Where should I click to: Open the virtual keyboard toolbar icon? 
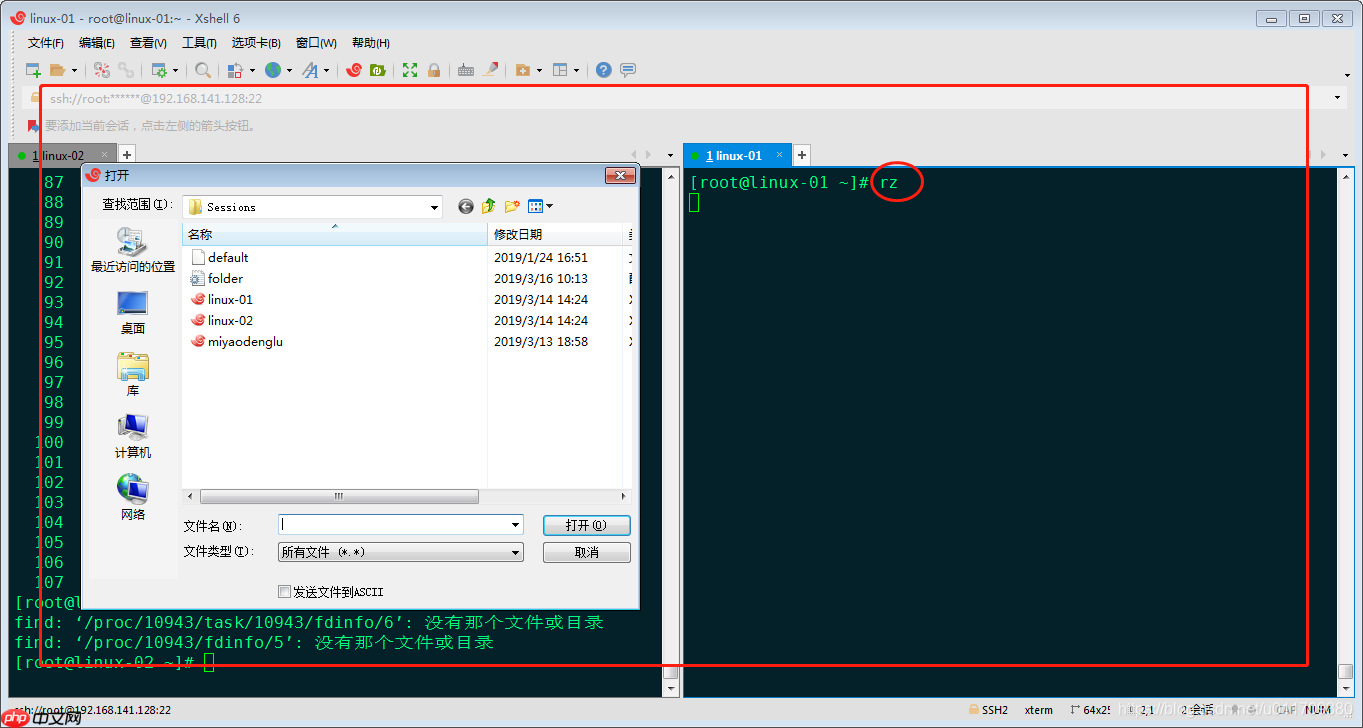click(x=466, y=70)
